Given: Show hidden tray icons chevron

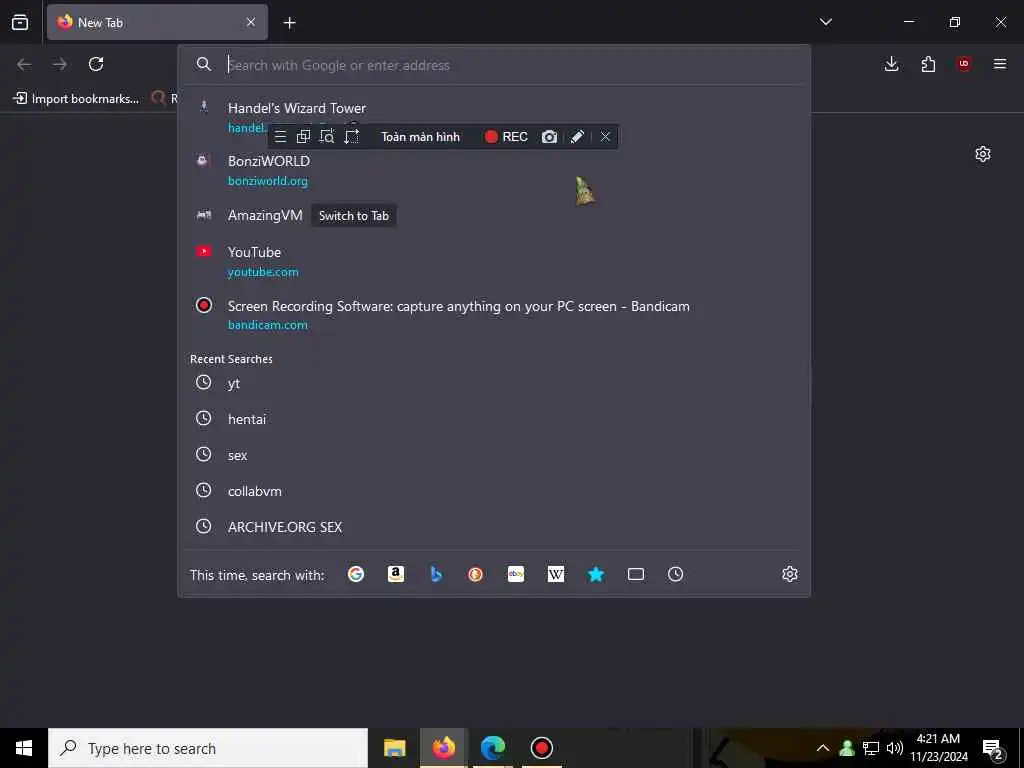Looking at the screenshot, I should click(823, 748).
